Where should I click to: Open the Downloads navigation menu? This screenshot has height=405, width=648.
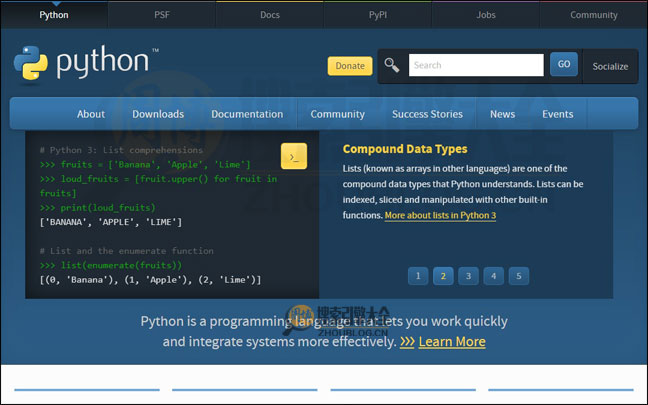click(x=158, y=114)
